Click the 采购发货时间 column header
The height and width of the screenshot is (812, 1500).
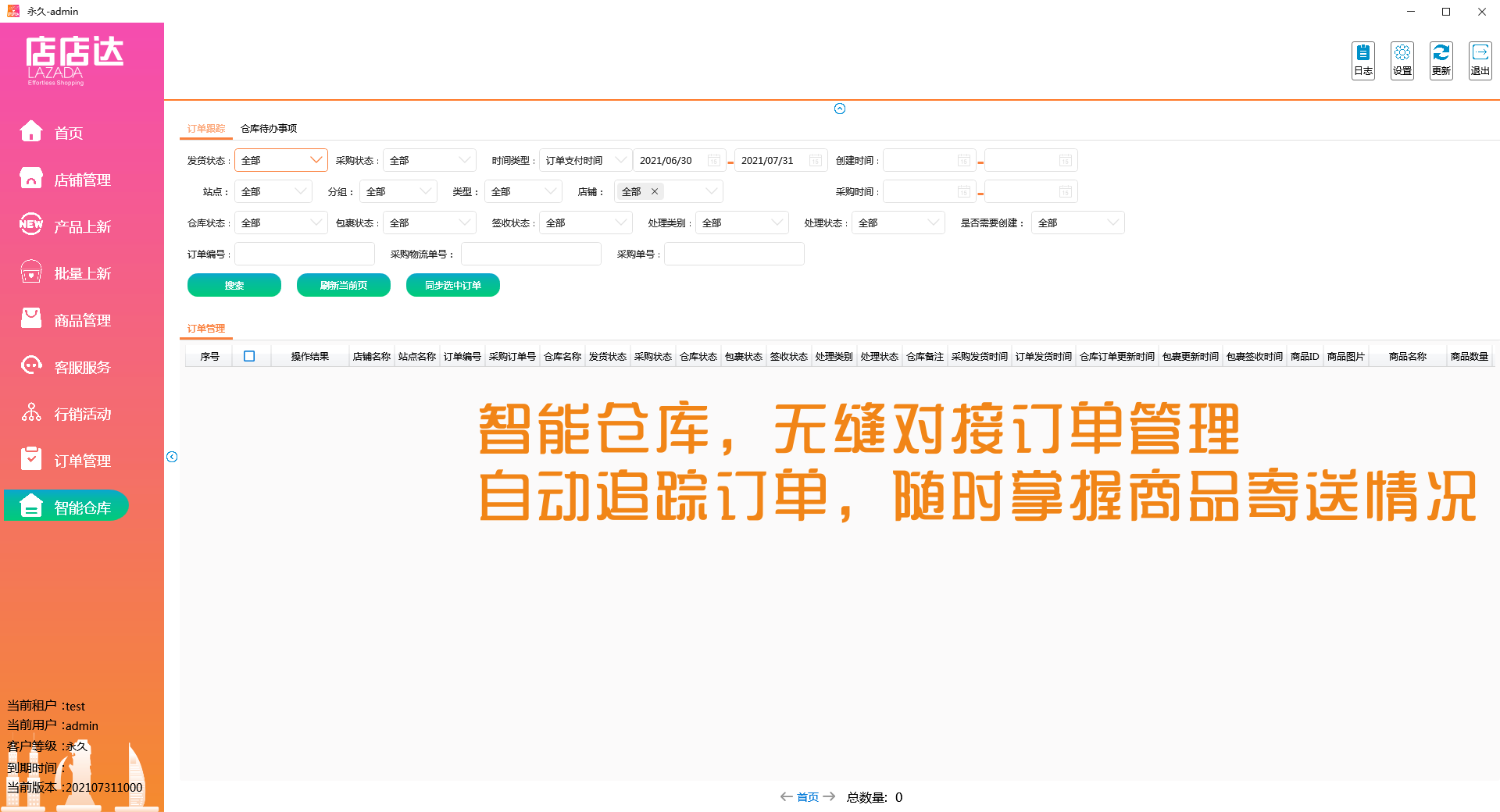tap(980, 356)
